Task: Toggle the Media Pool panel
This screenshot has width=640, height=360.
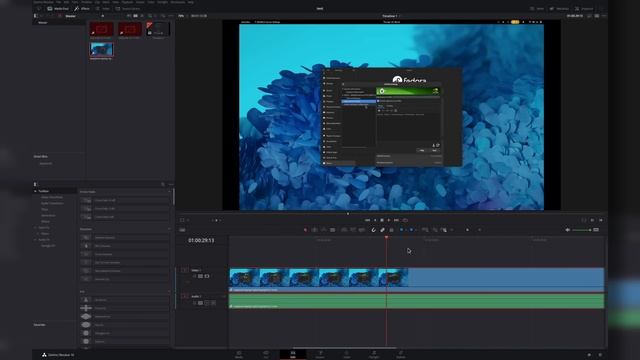Action: [58, 9]
